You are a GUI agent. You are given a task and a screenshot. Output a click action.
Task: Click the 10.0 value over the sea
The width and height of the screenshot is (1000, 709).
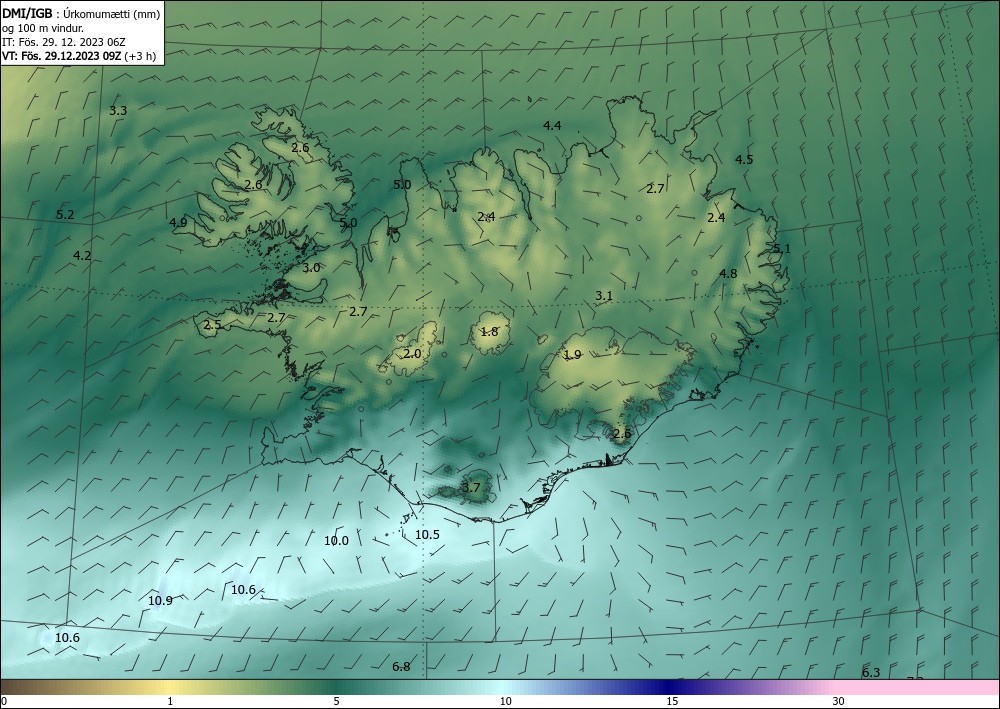pos(337,541)
